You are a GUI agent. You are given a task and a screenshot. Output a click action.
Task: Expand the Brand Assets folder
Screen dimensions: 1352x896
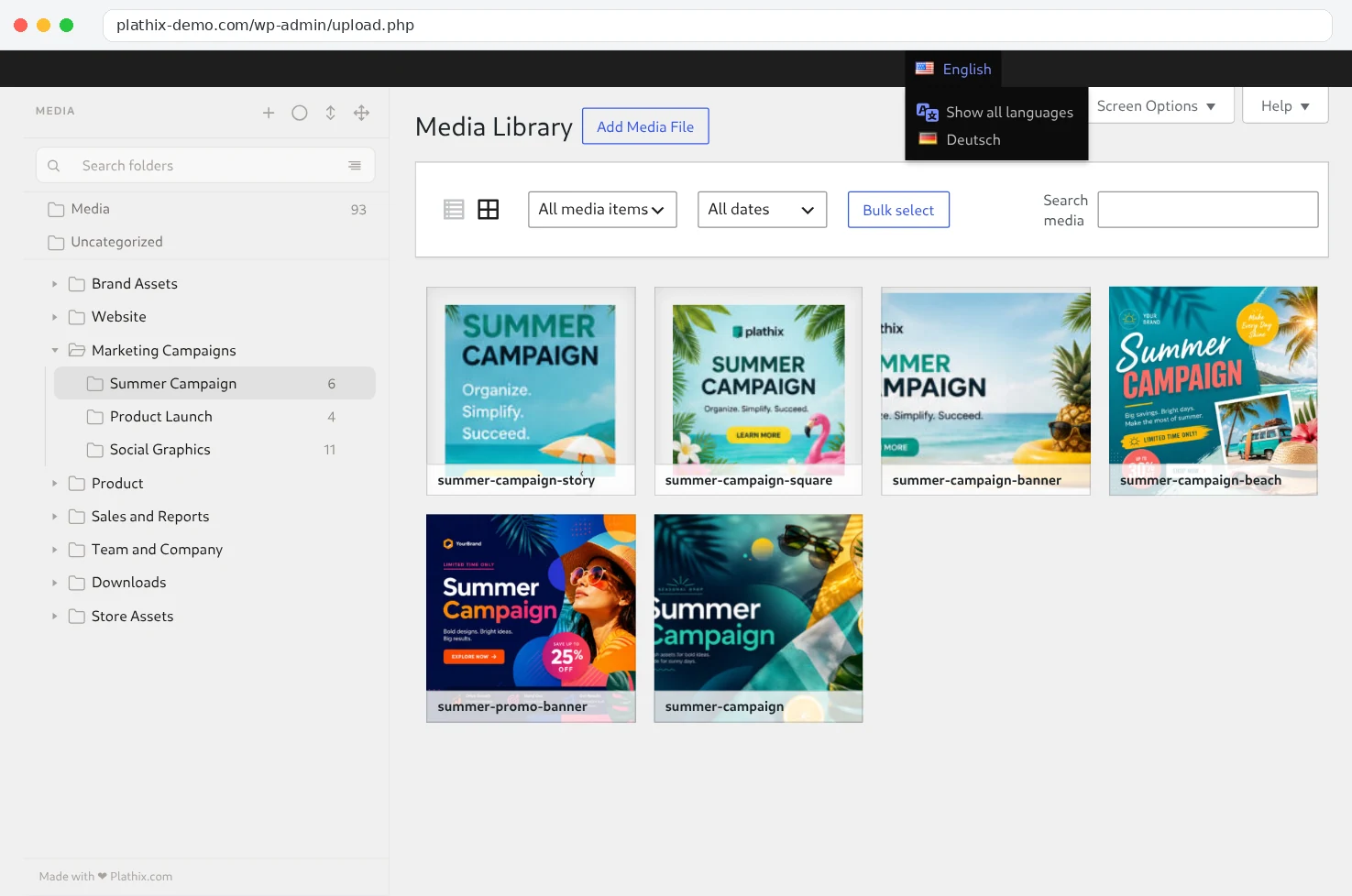point(55,284)
